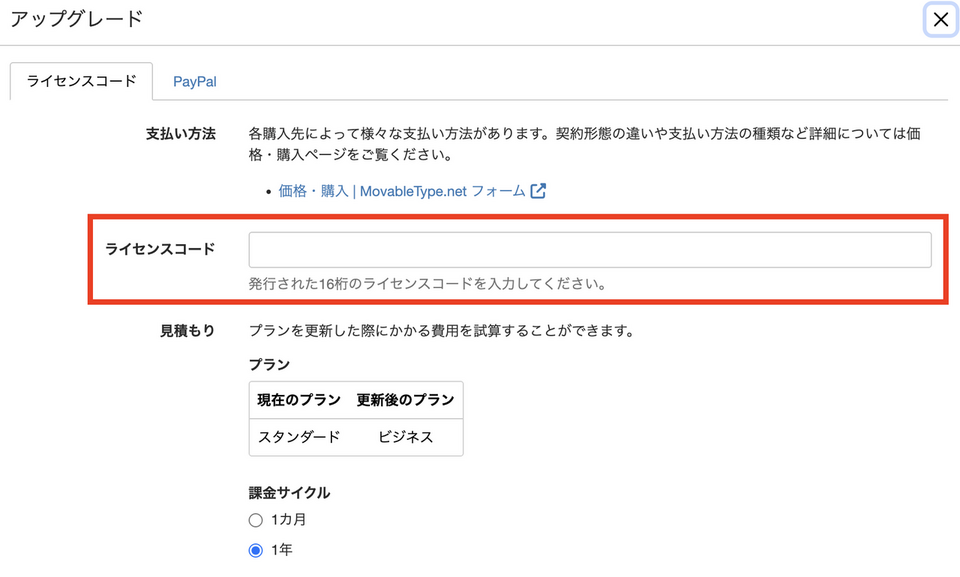Select the ライセンスコード tab

click(81, 82)
